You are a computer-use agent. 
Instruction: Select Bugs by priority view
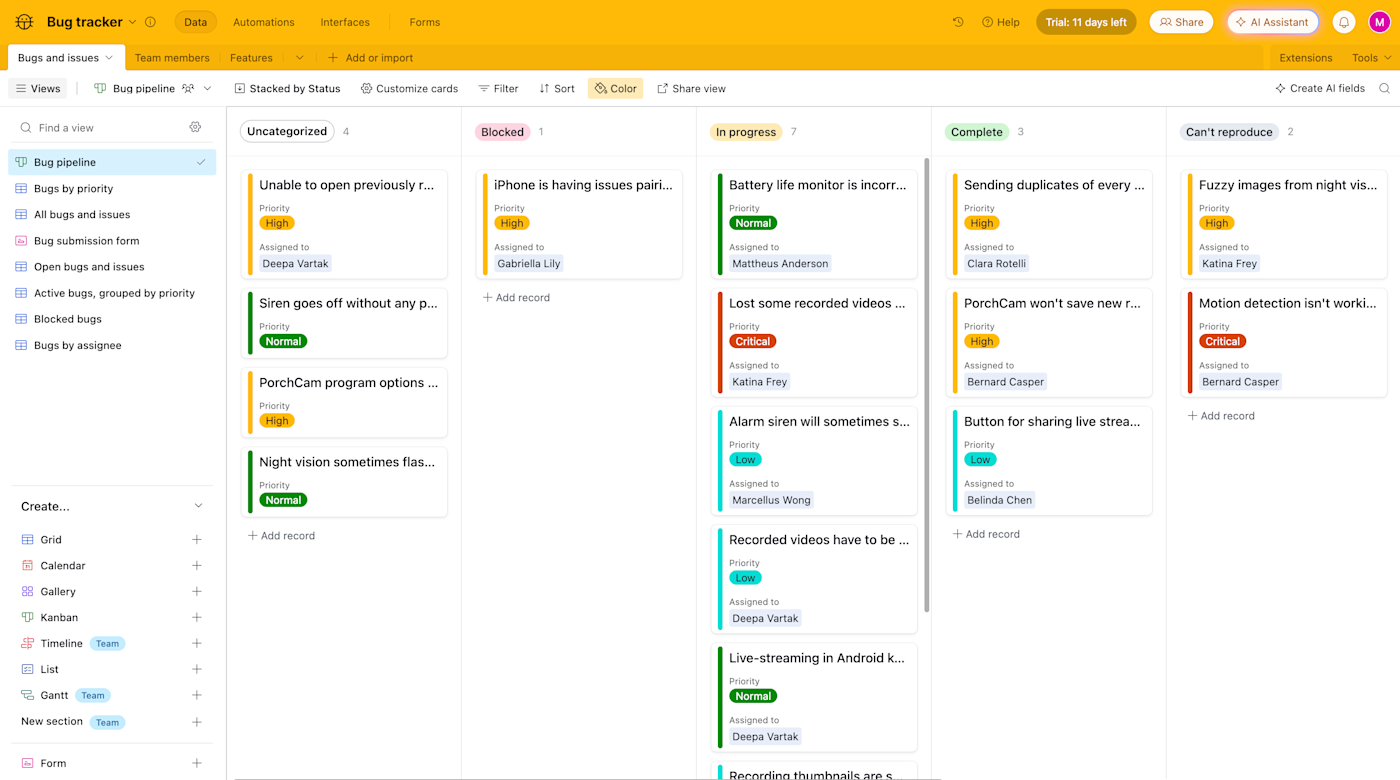112,188
